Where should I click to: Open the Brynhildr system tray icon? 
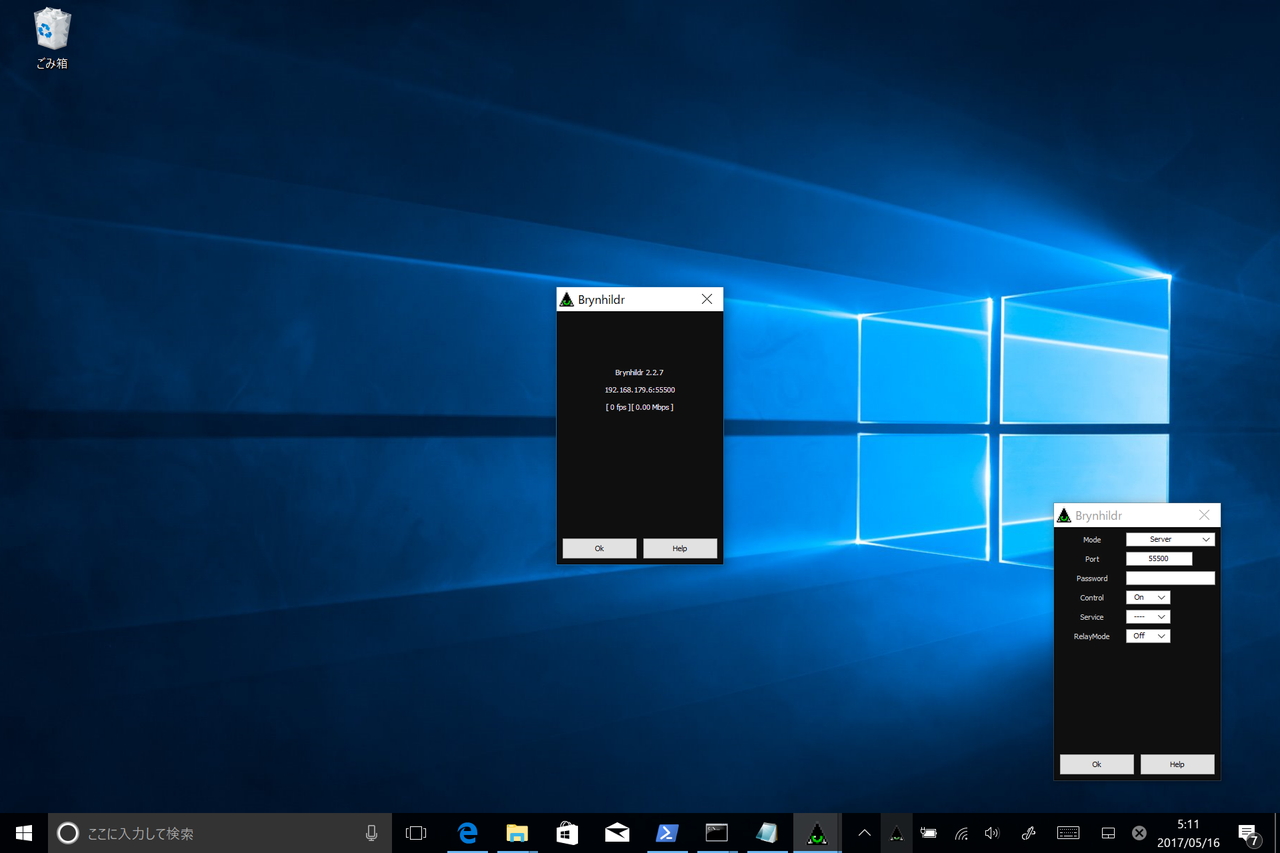pos(896,833)
